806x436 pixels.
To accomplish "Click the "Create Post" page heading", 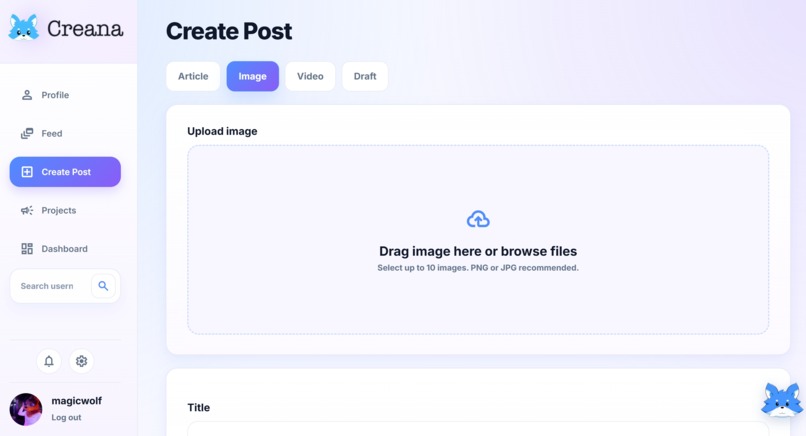I will pos(229,31).
